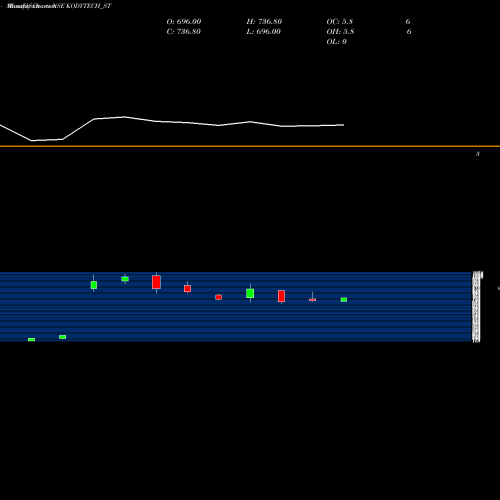Click the thin red doji candle
The width and height of the screenshot is (500, 500).
[312, 299]
